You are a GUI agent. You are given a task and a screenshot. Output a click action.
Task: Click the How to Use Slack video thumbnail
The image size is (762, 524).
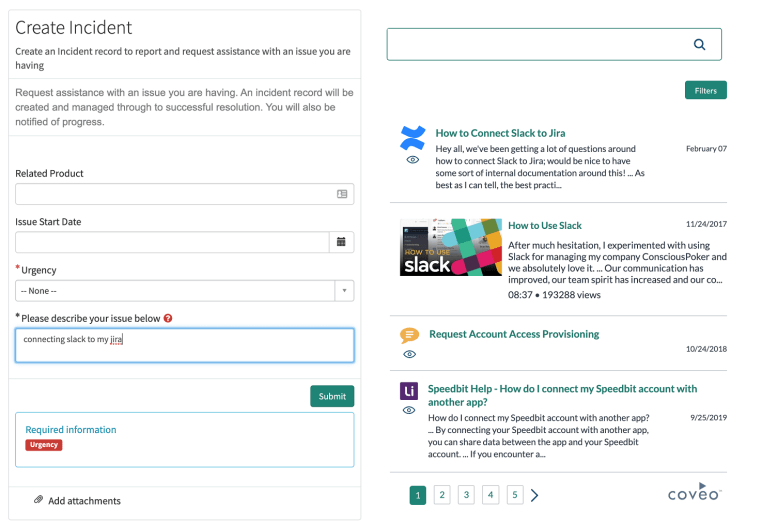pyautogui.click(x=449, y=247)
